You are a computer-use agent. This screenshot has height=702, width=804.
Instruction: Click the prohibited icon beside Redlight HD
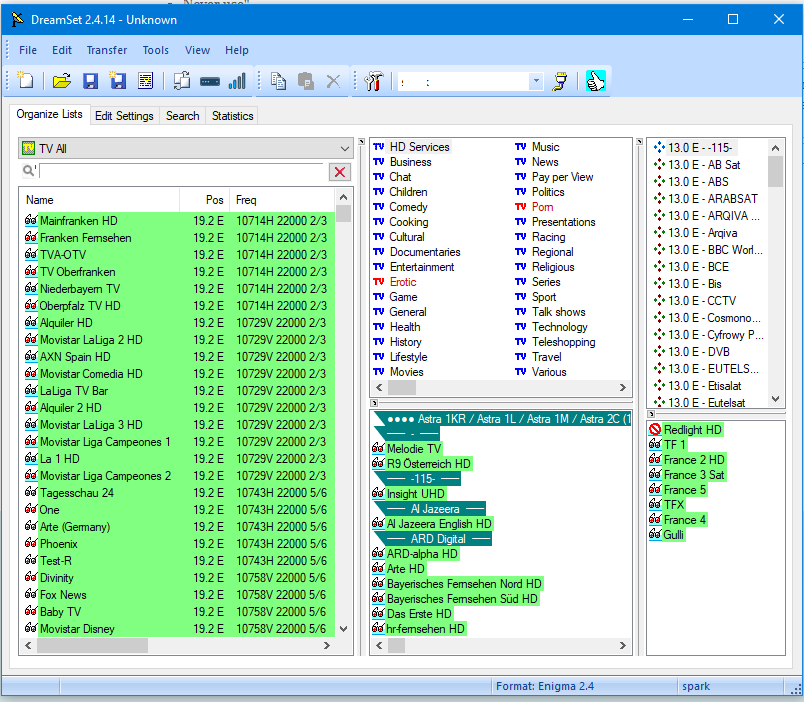(655, 430)
